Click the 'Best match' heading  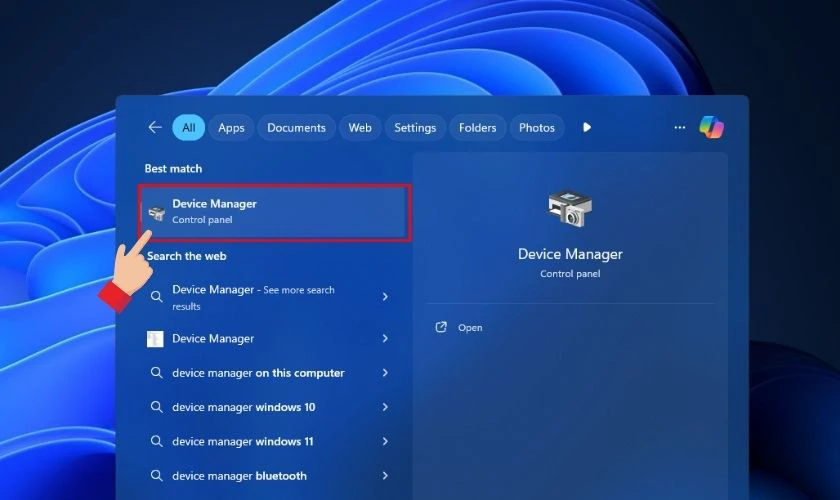click(x=173, y=168)
